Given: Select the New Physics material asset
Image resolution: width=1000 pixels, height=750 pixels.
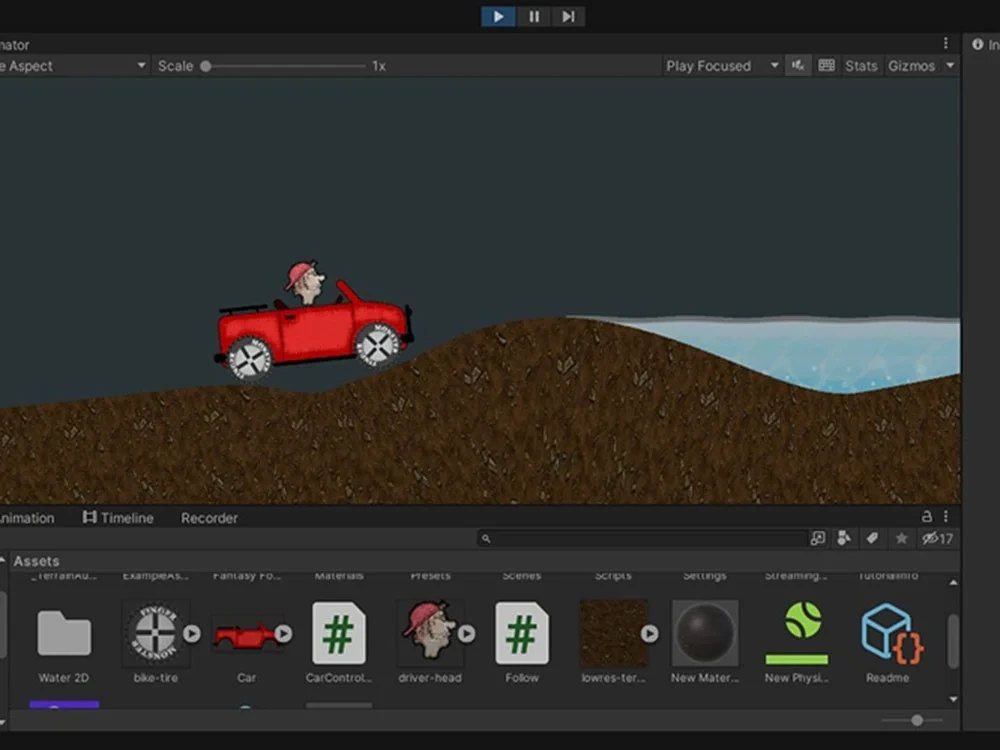Looking at the screenshot, I should [x=797, y=634].
